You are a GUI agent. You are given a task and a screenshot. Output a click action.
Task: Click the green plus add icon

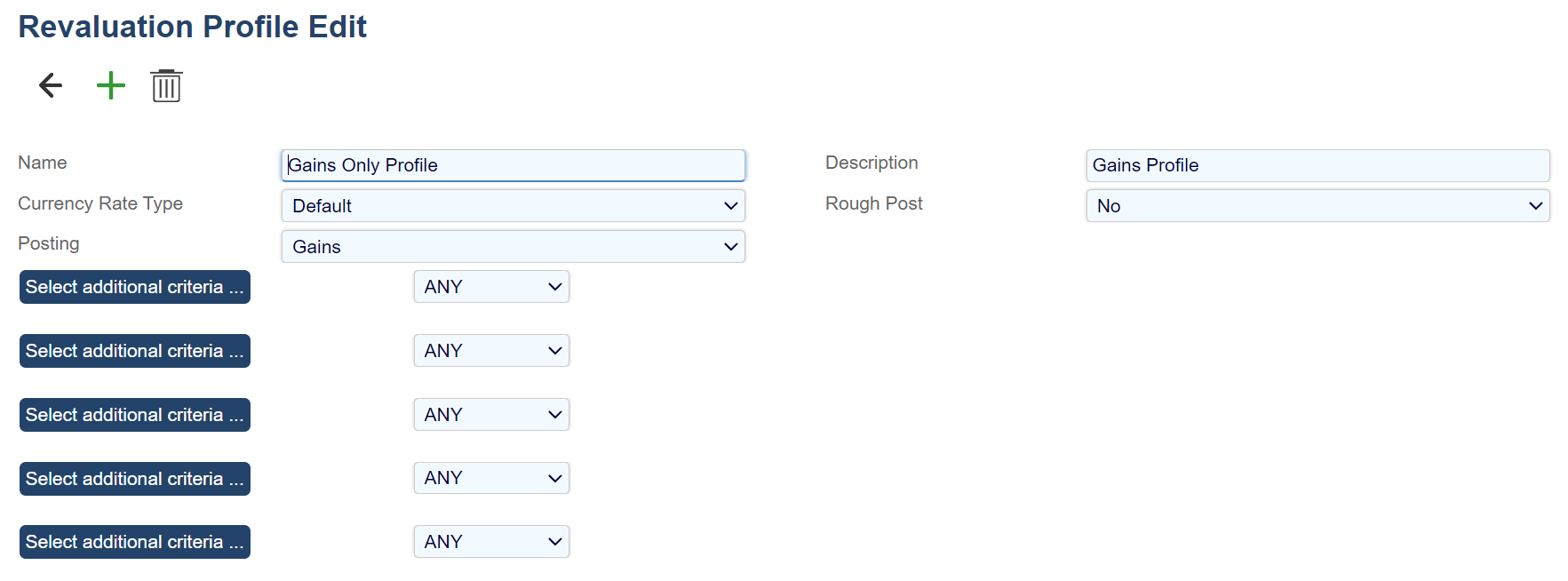[x=111, y=85]
